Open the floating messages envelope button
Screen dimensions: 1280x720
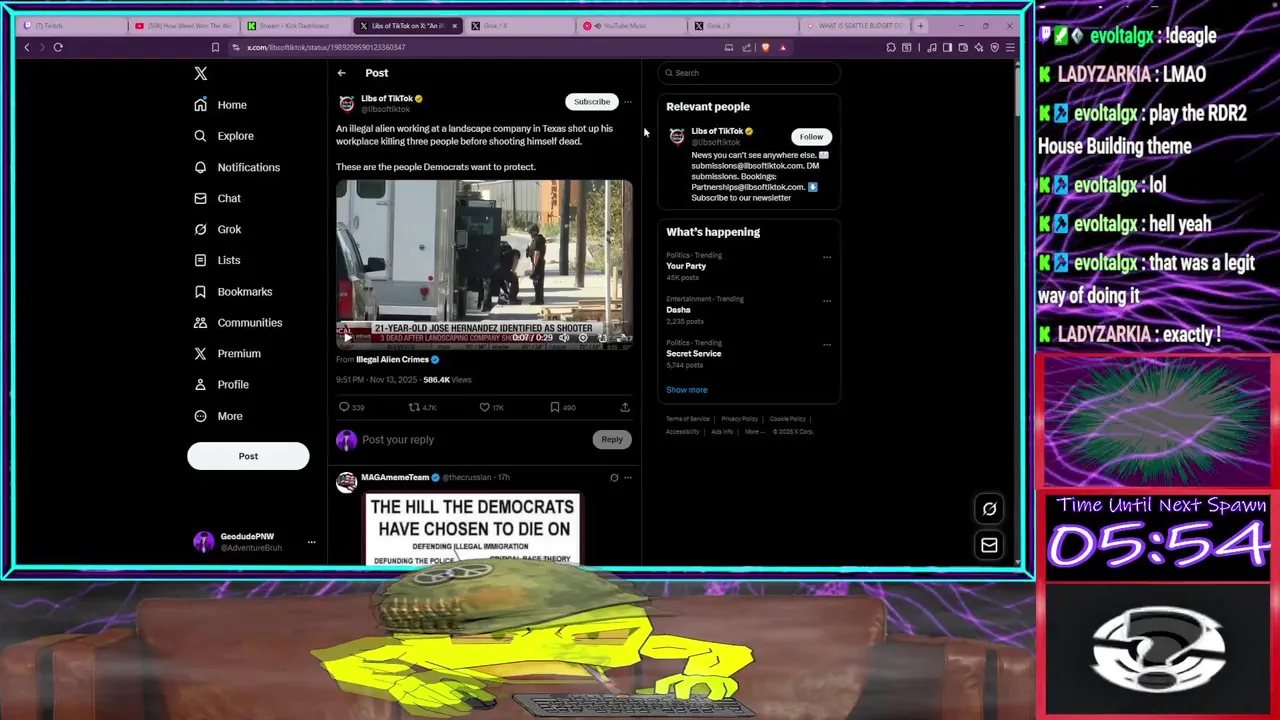pyautogui.click(x=989, y=545)
